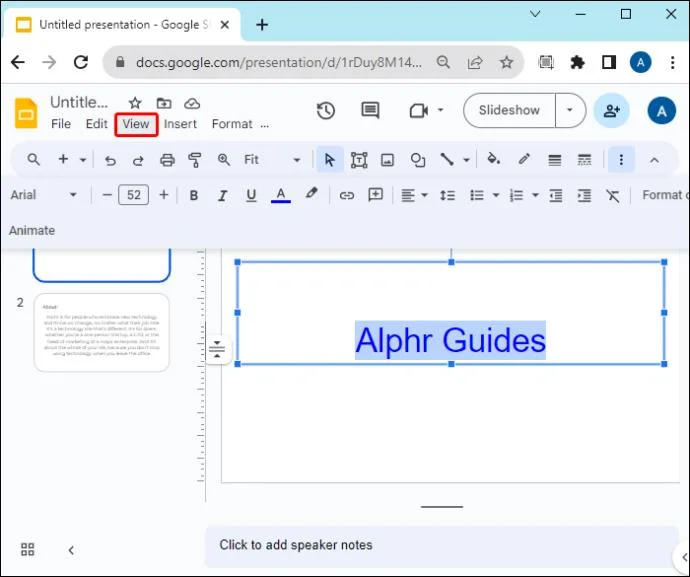Click the print icon
Image resolution: width=690 pixels, height=577 pixels.
tap(167, 160)
